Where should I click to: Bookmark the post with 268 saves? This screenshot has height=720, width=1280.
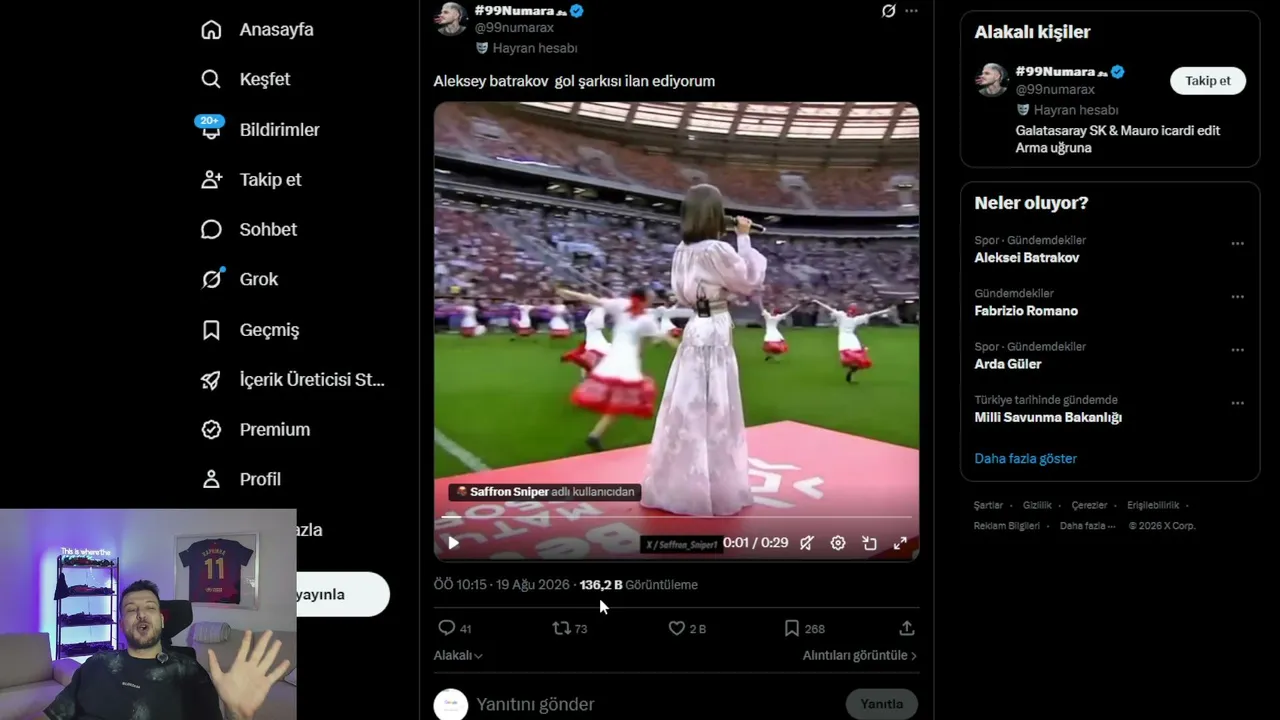(x=804, y=628)
